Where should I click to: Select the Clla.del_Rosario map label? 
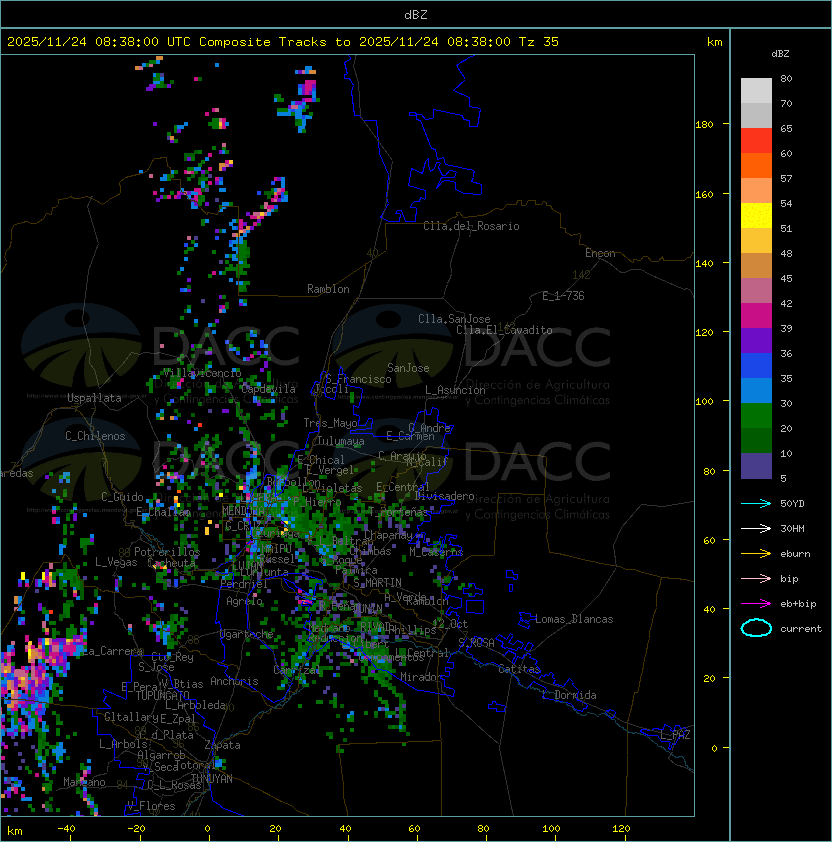click(471, 226)
